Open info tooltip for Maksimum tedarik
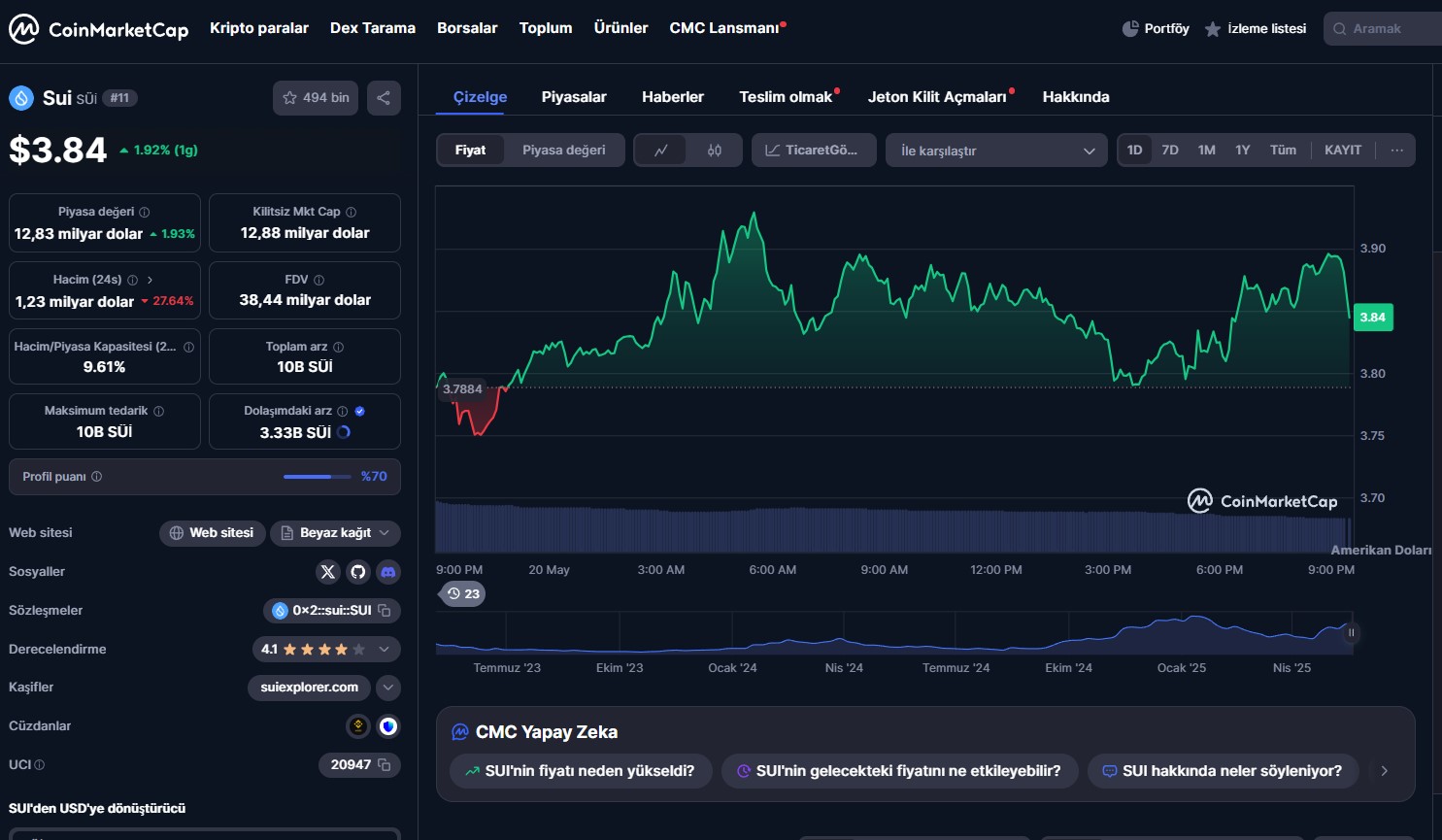This screenshot has height=840, width=1442. coord(159,411)
